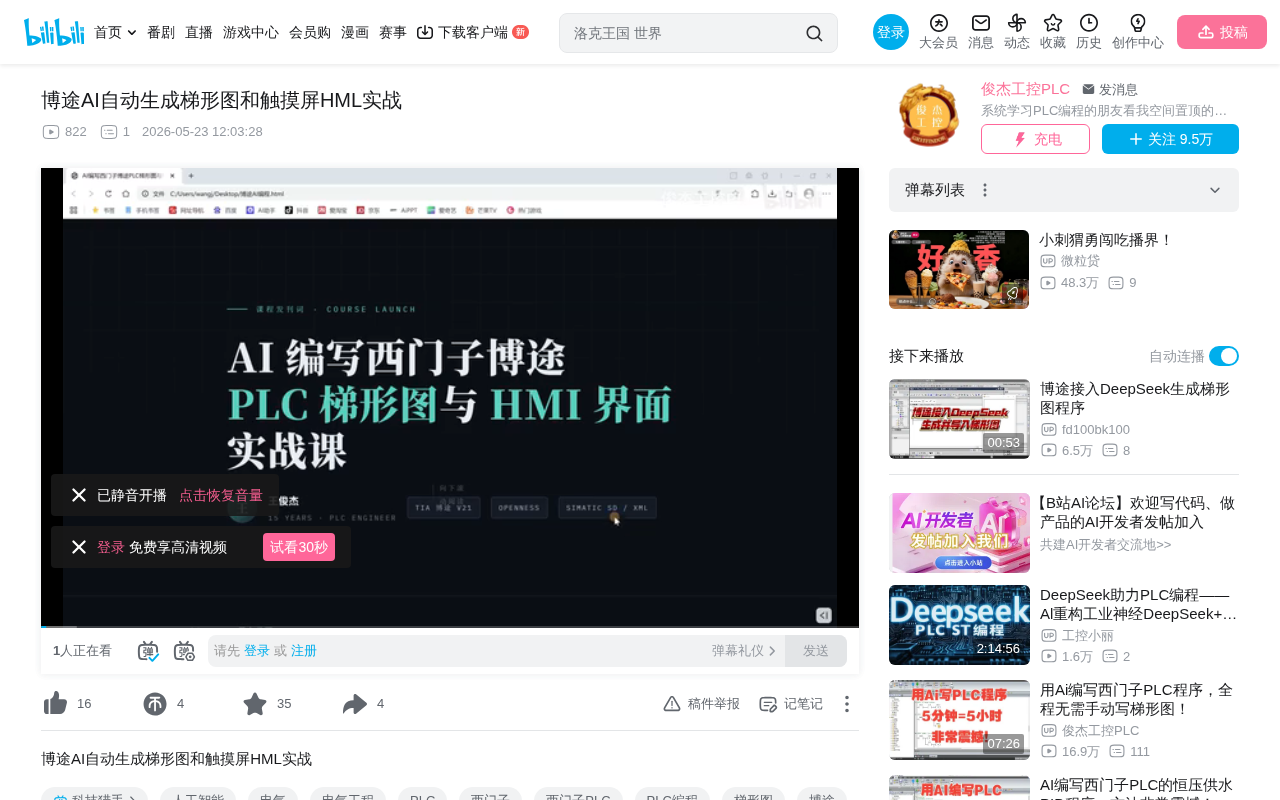
Task: Expand the 弹幕列表 chevron
Action: pos(1215,190)
